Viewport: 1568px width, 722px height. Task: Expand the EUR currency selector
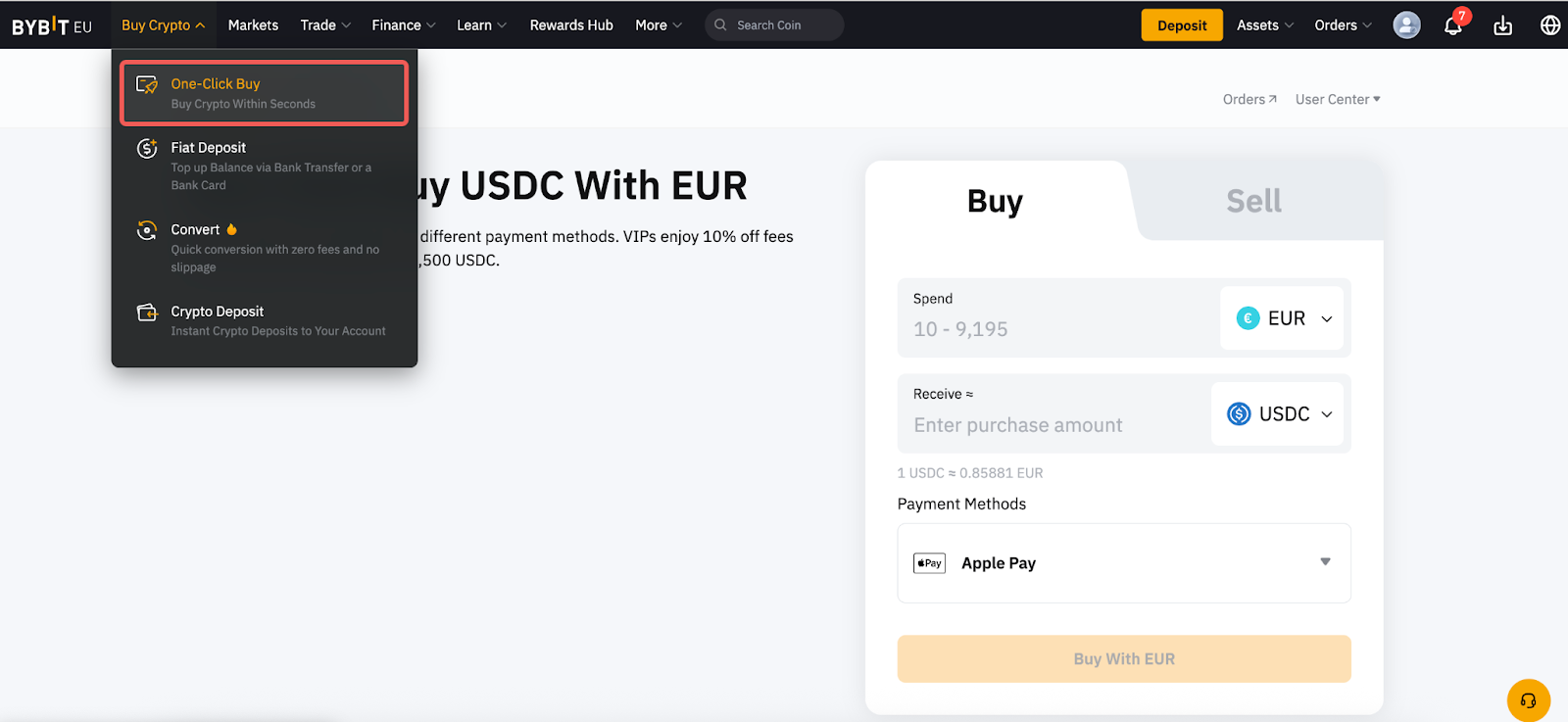click(1284, 318)
